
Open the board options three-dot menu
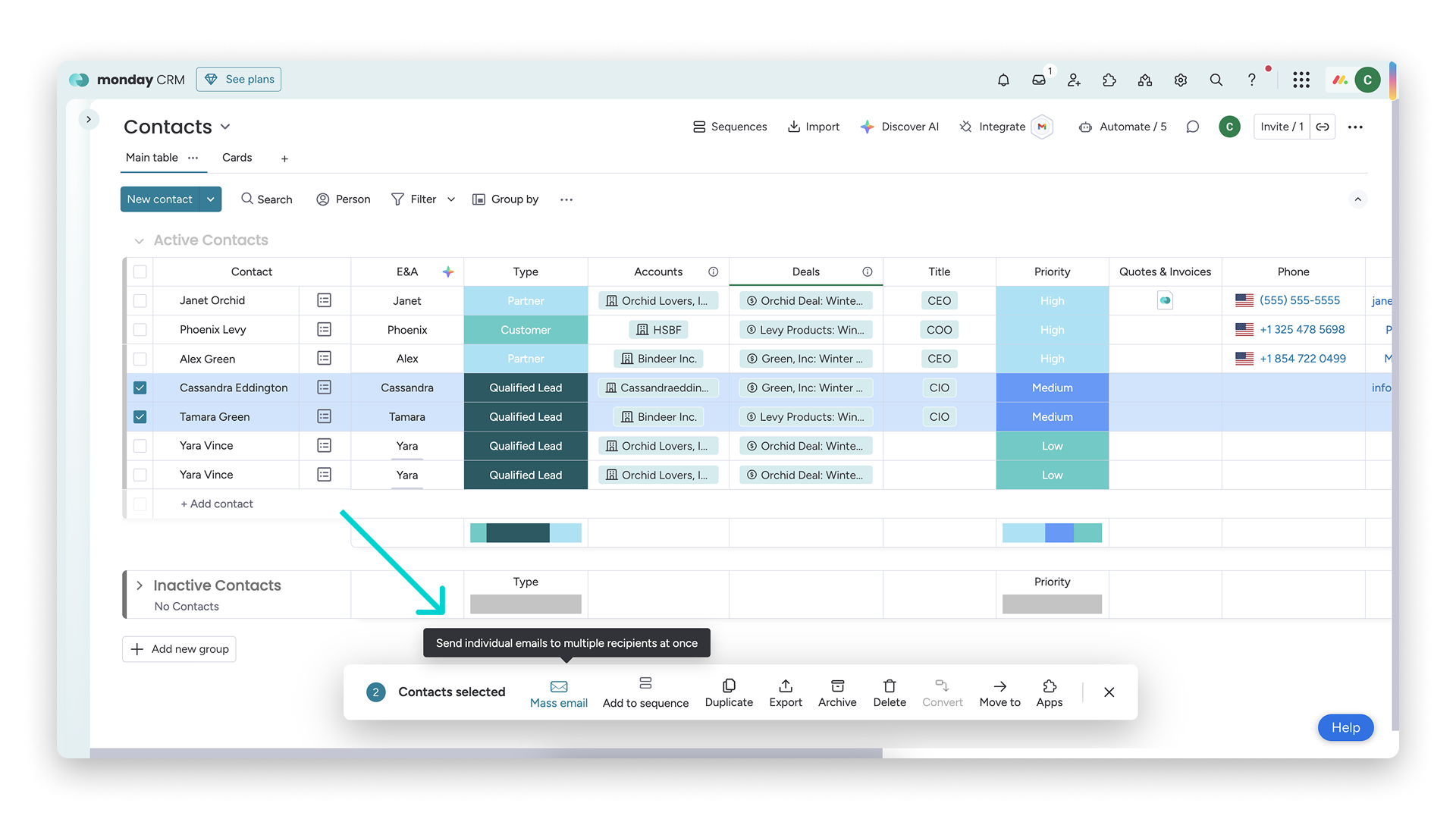(1356, 127)
